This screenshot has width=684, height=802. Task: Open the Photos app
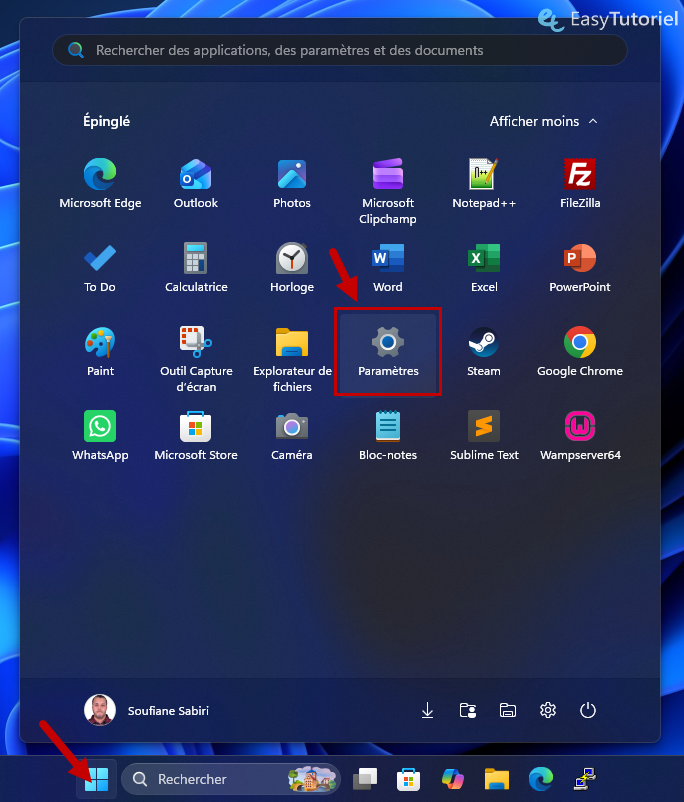point(292,184)
